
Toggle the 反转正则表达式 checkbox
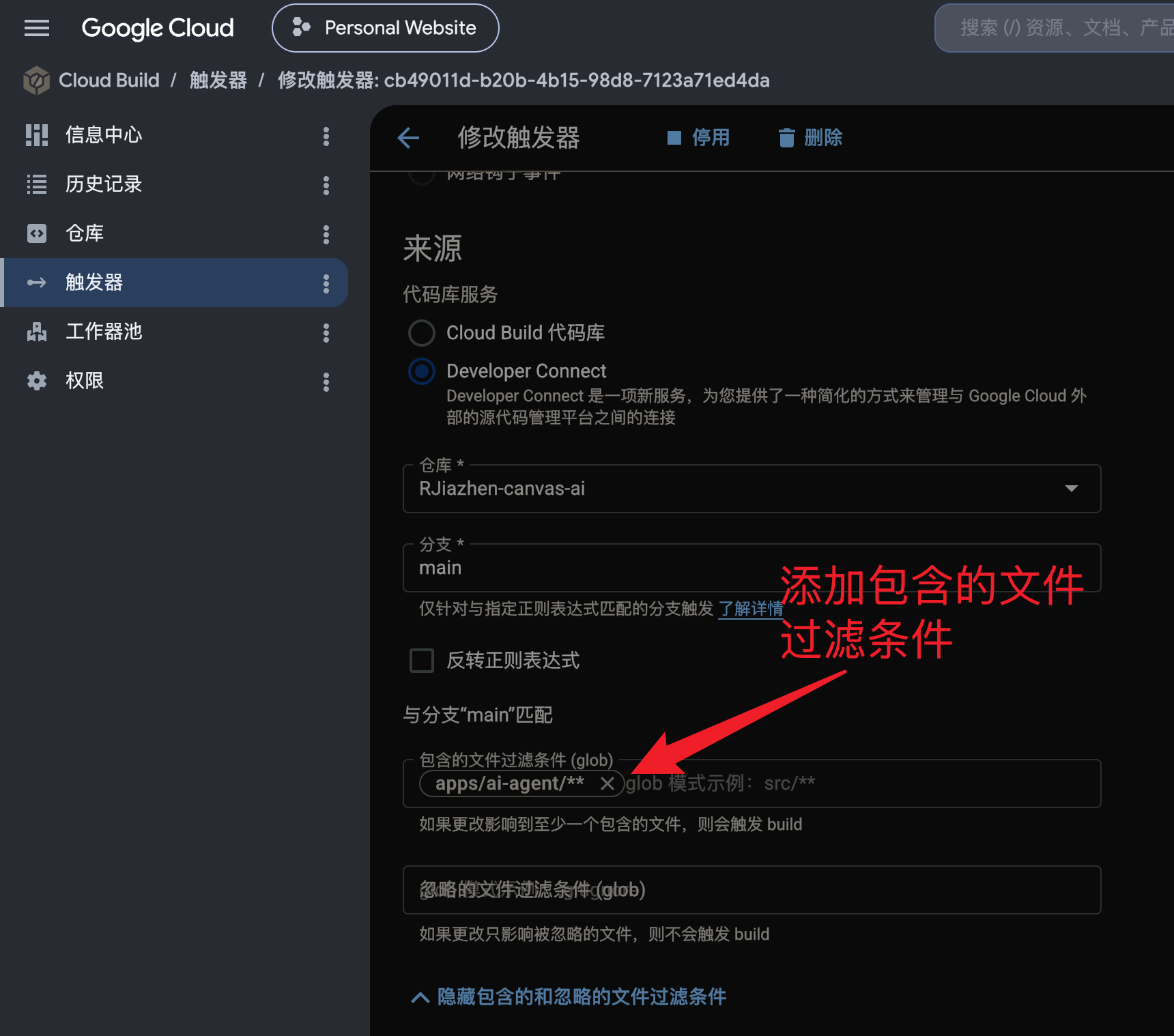(x=422, y=661)
